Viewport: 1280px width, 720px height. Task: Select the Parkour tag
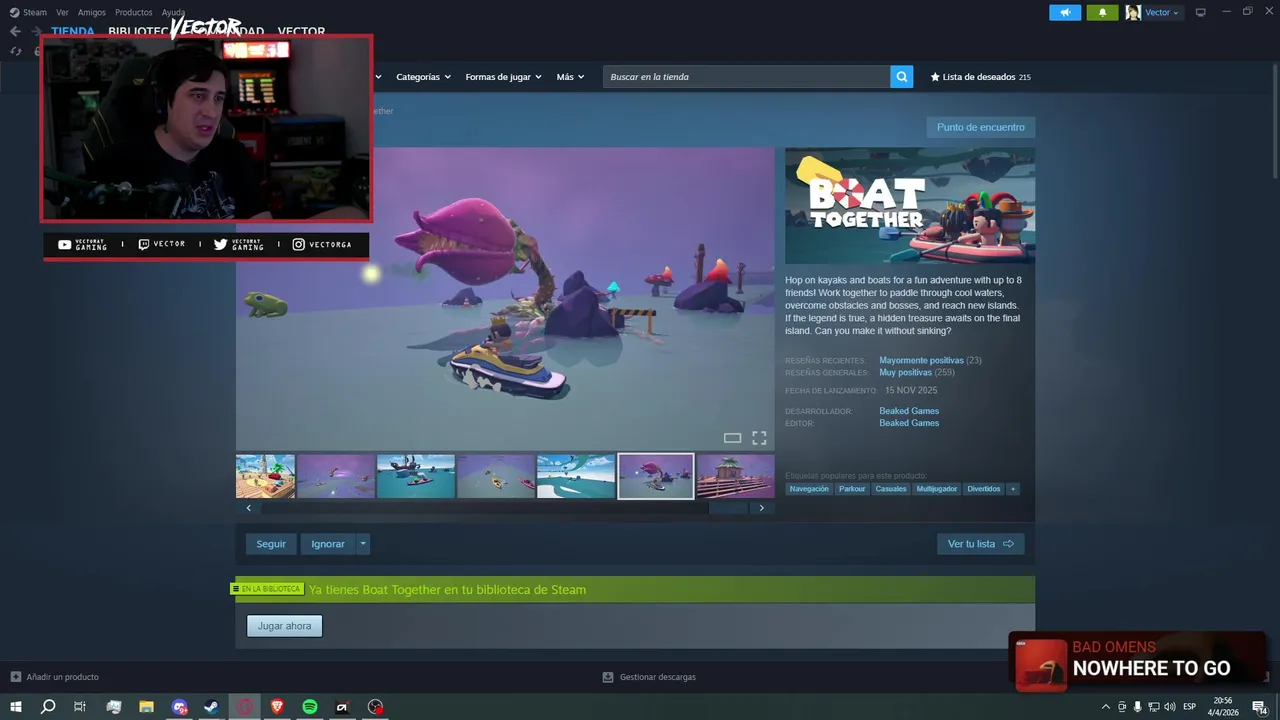tap(852, 489)
